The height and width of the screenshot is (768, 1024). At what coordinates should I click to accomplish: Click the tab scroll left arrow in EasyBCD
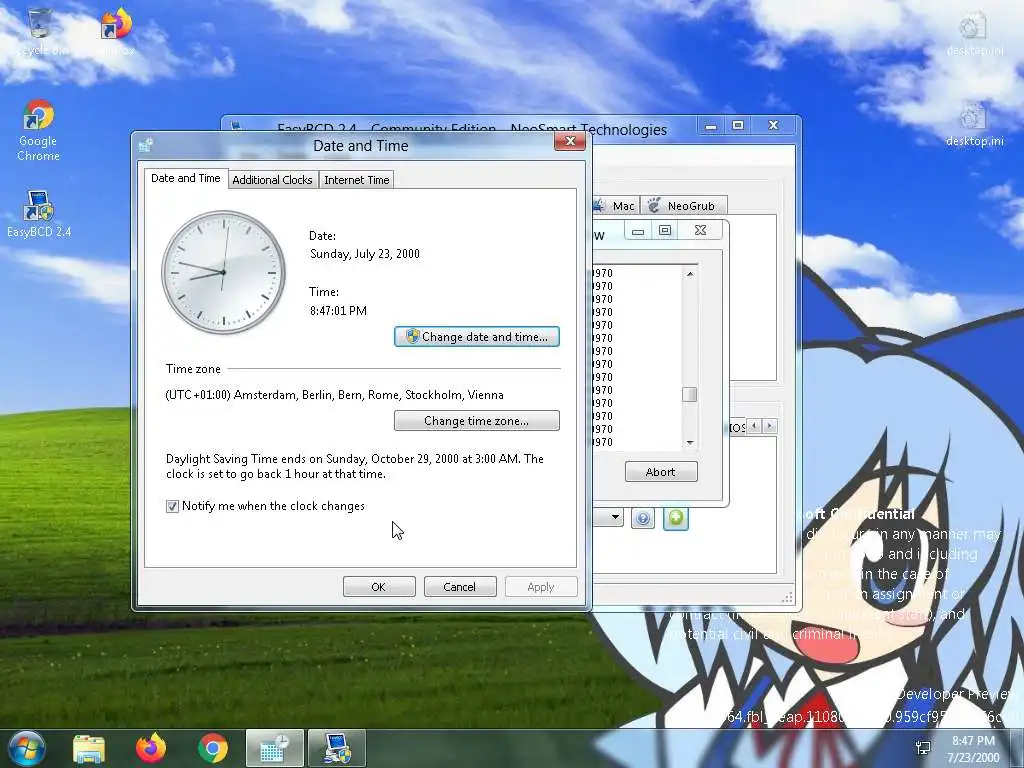click(754, 426)
